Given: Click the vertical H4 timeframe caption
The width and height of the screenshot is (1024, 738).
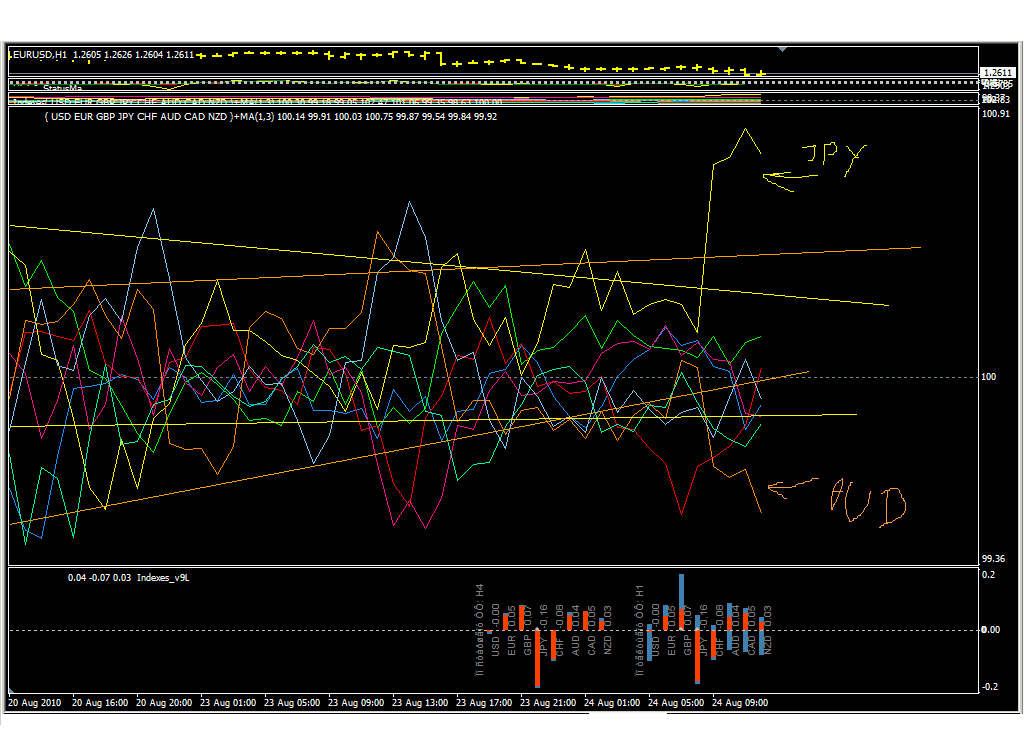Looking at the screenshot, I should coord(480,630).
